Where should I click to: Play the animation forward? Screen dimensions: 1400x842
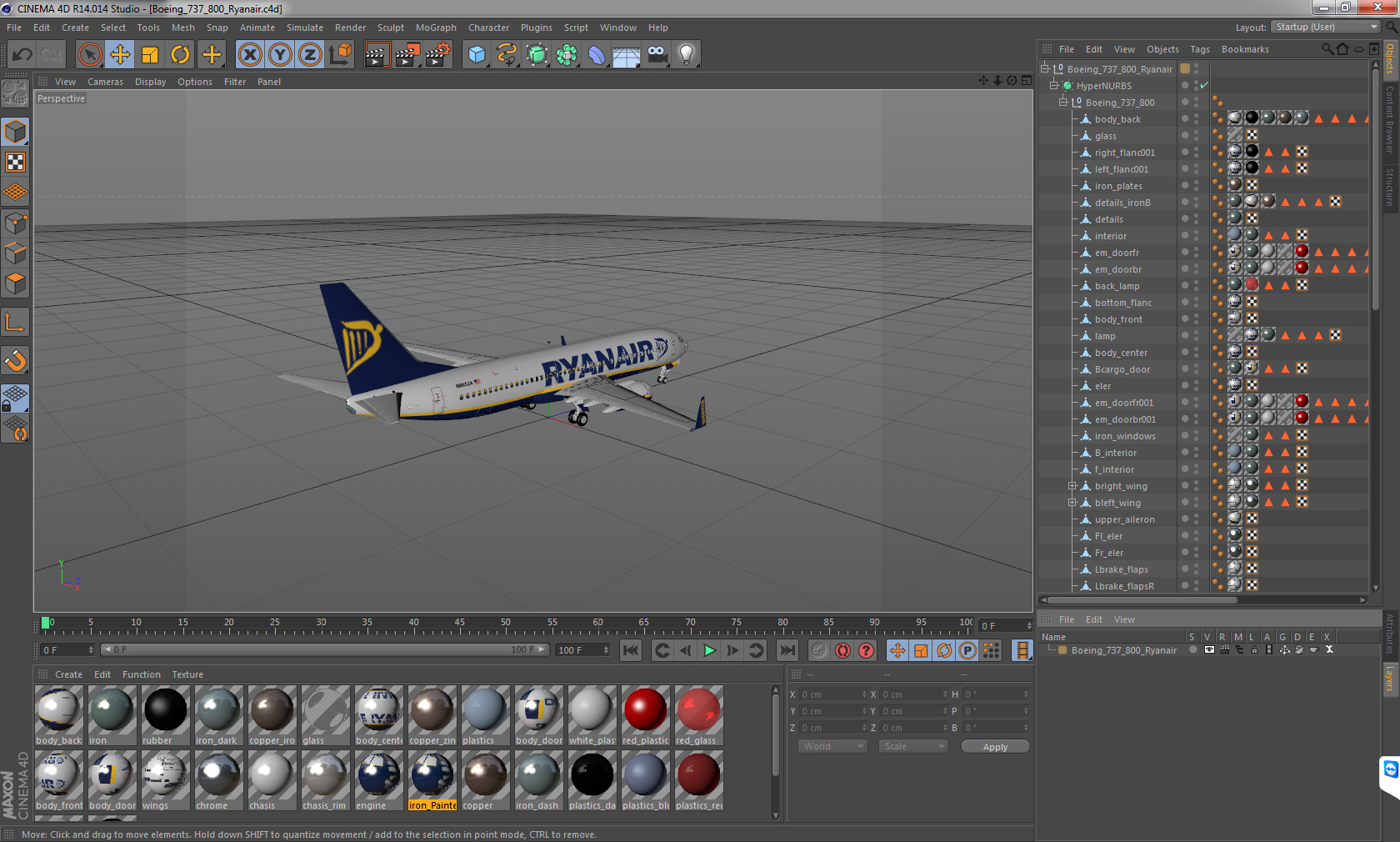(709, 650)
